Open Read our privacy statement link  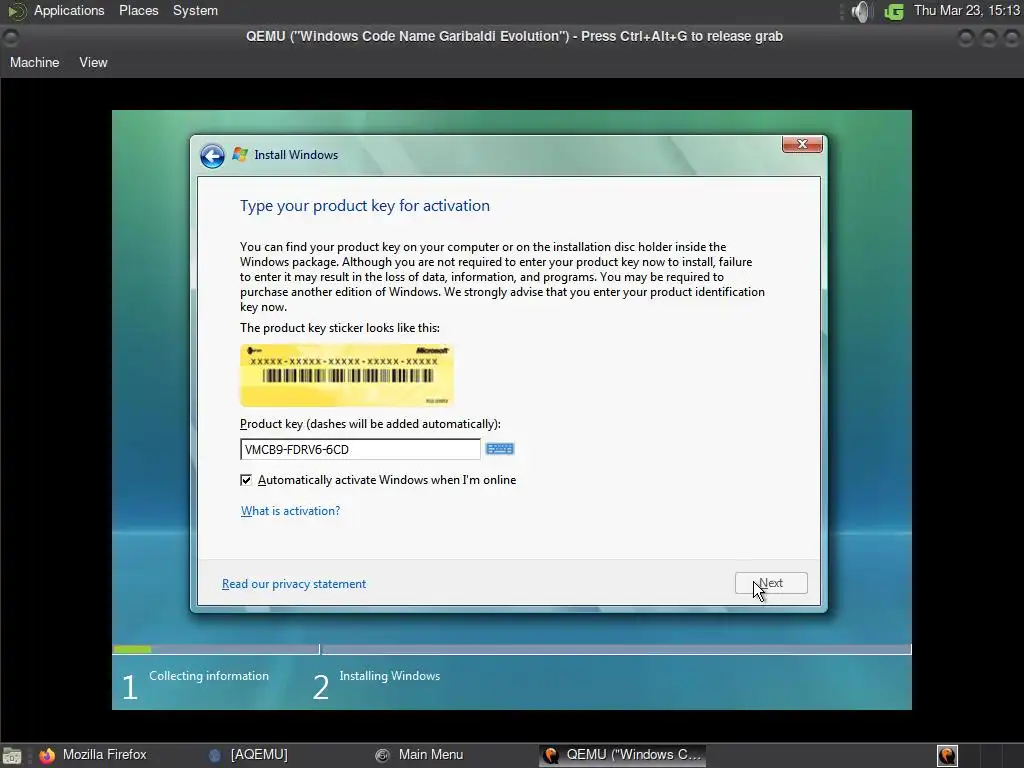pyautogui.click(x=294, y=584)
